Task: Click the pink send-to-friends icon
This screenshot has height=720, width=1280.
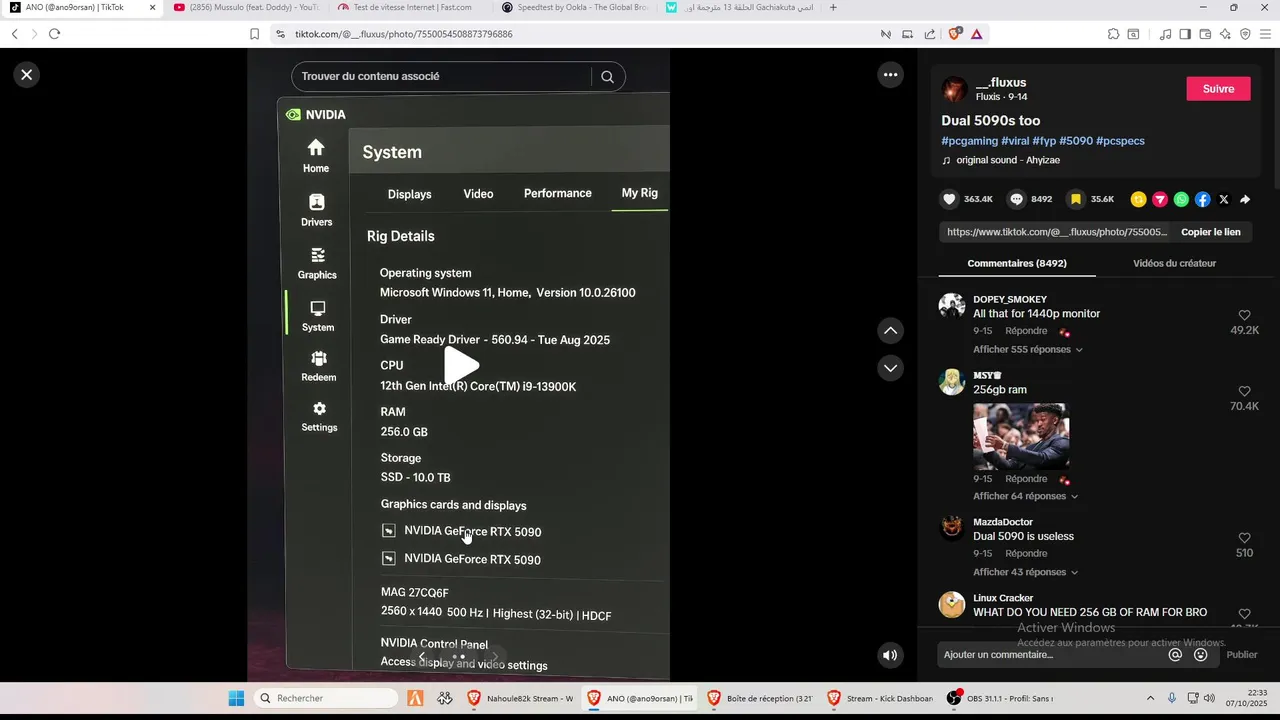Action: (x=1160, y=199)
